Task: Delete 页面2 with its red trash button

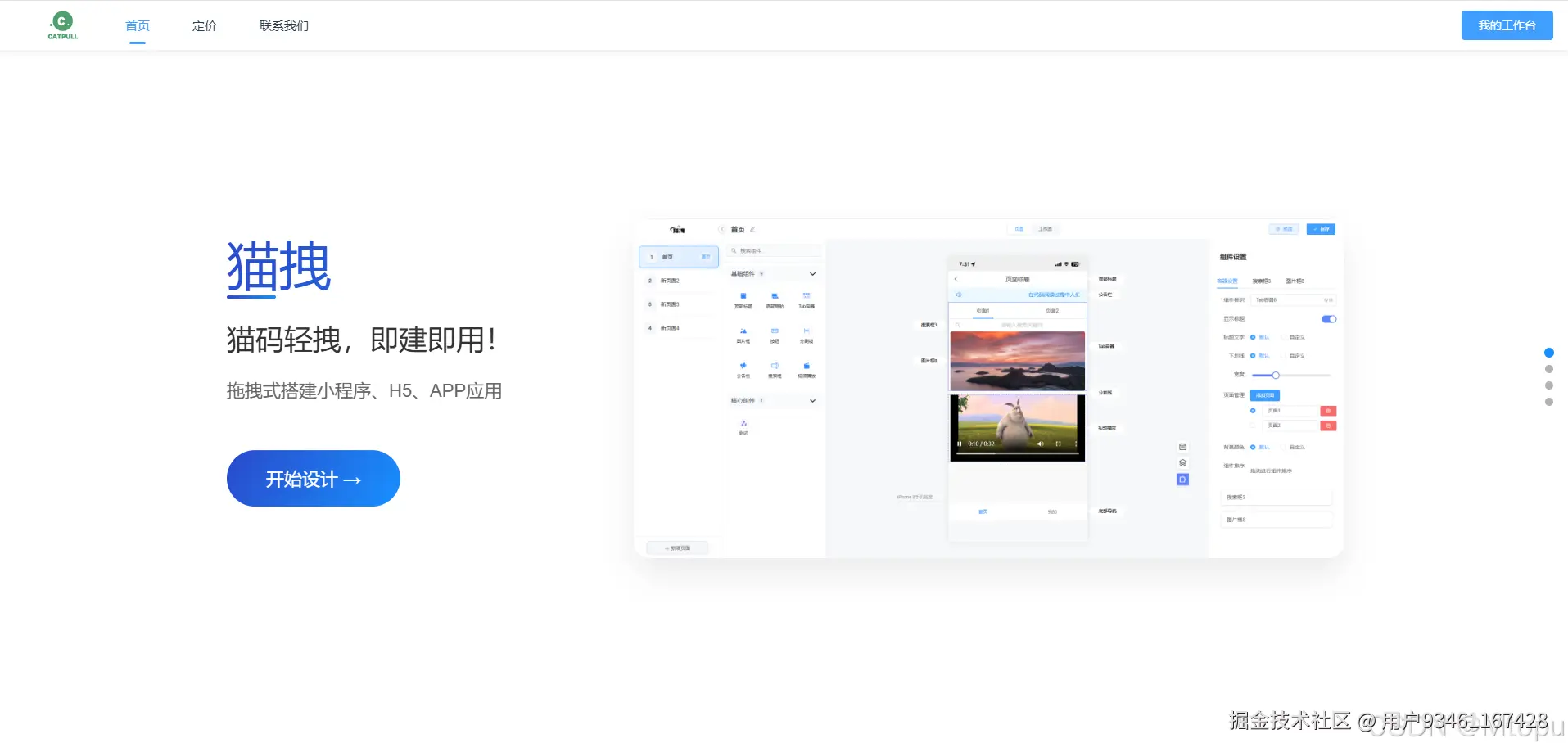Action: click(1328, 426)
